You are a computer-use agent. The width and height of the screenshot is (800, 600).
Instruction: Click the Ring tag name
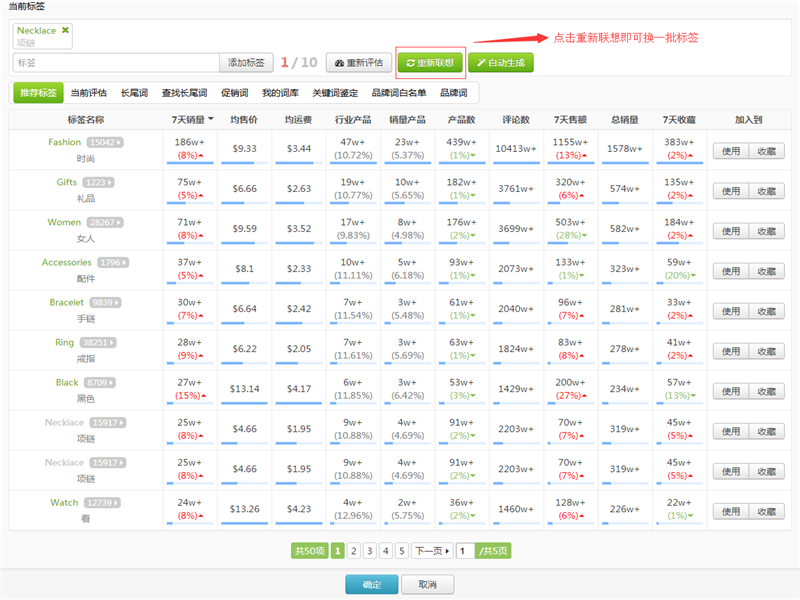64,342
